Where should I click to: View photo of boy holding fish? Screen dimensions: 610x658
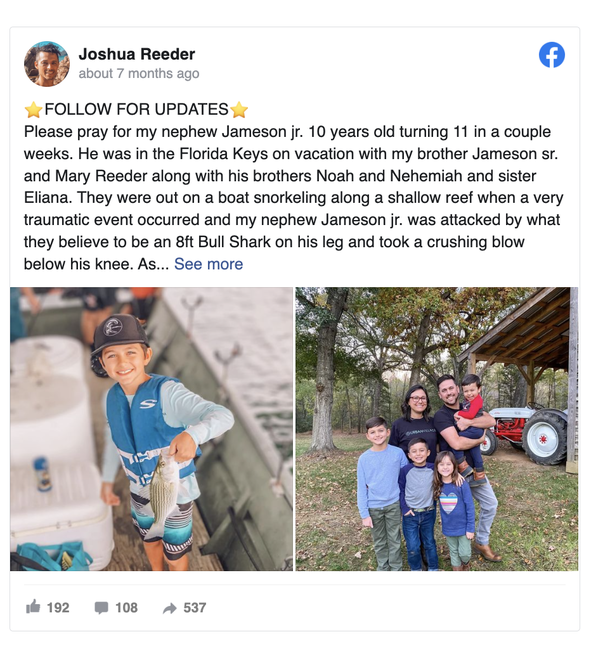tap(151, 429)
